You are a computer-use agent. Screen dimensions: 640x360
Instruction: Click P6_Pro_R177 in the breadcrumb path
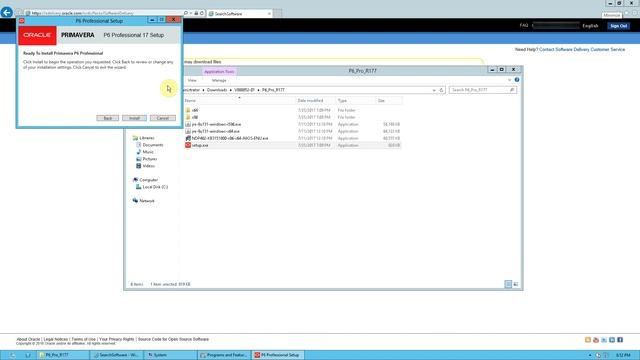(273, 90)
